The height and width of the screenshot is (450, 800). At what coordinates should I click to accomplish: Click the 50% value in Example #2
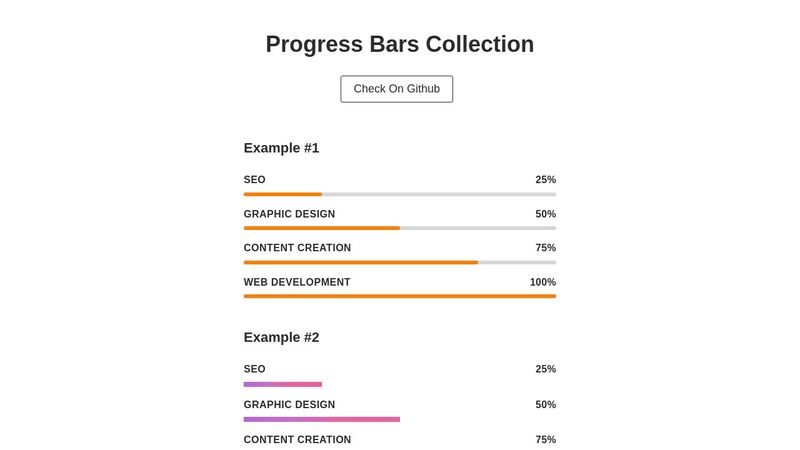coord(545,405)
